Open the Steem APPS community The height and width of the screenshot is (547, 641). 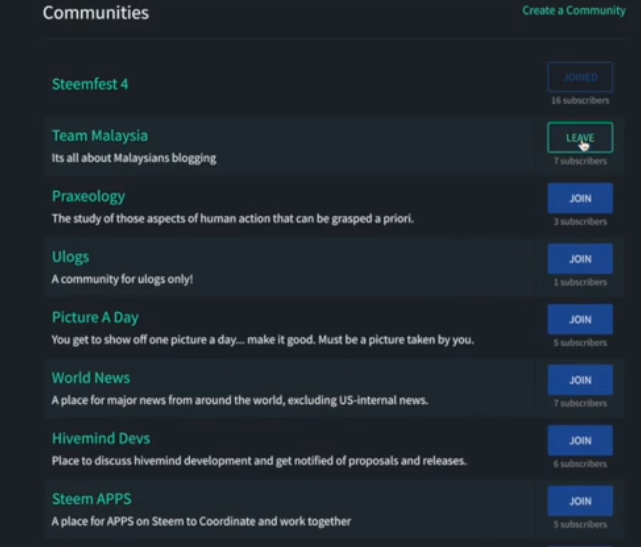pos(92,499)
